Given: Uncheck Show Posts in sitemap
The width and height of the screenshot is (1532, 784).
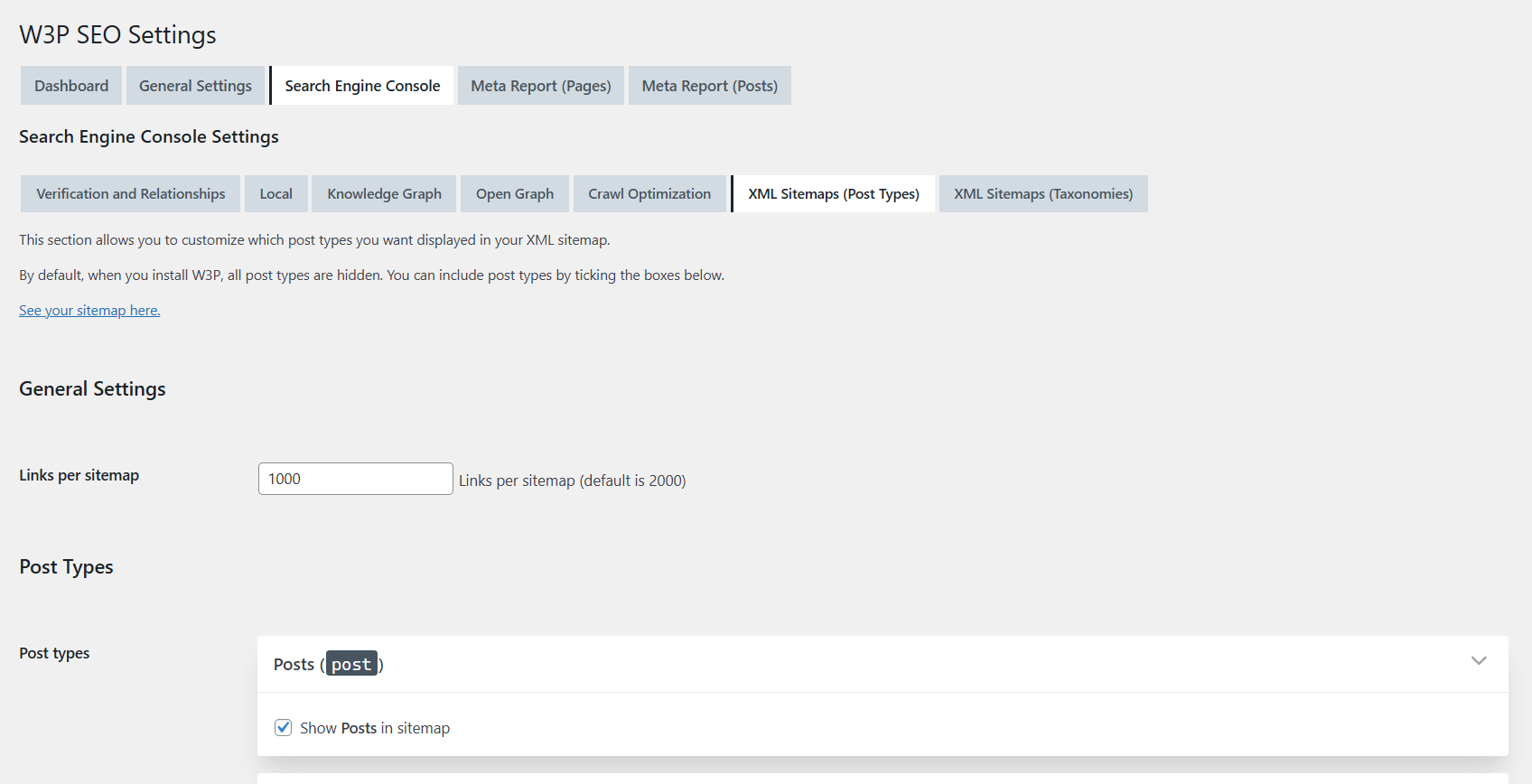Looking at the screenshot, I should (x=284, y=728).
